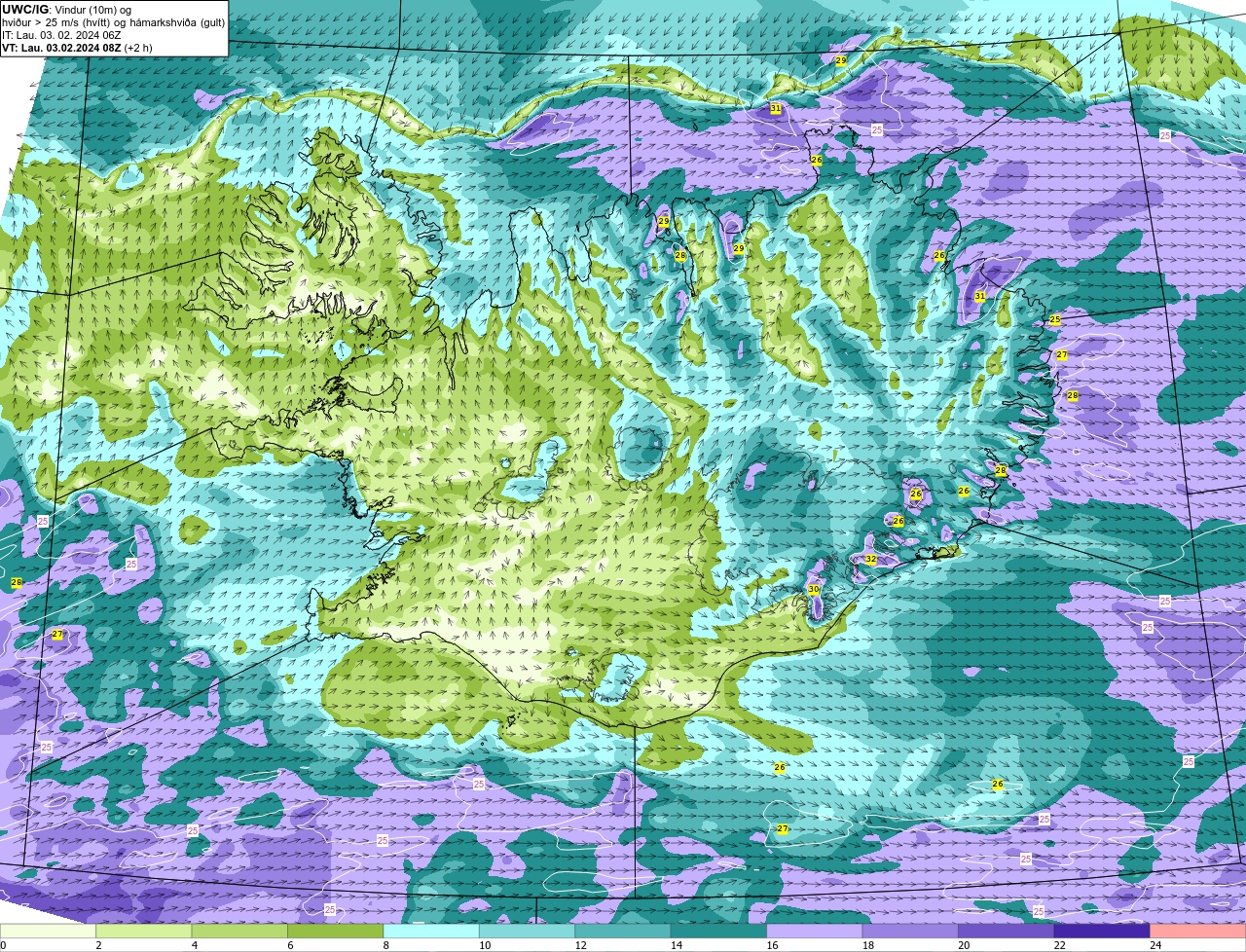Click the legend scale label "16"
Viewport: 1246px width, 952px height.
pos(771,945)
